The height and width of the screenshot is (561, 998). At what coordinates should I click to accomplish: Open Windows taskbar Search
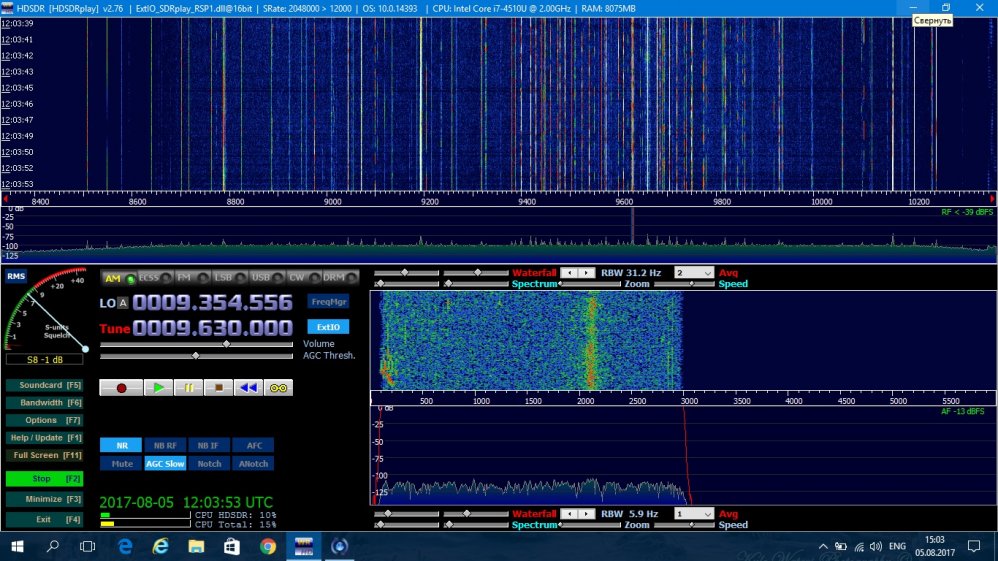click(52, 546)
